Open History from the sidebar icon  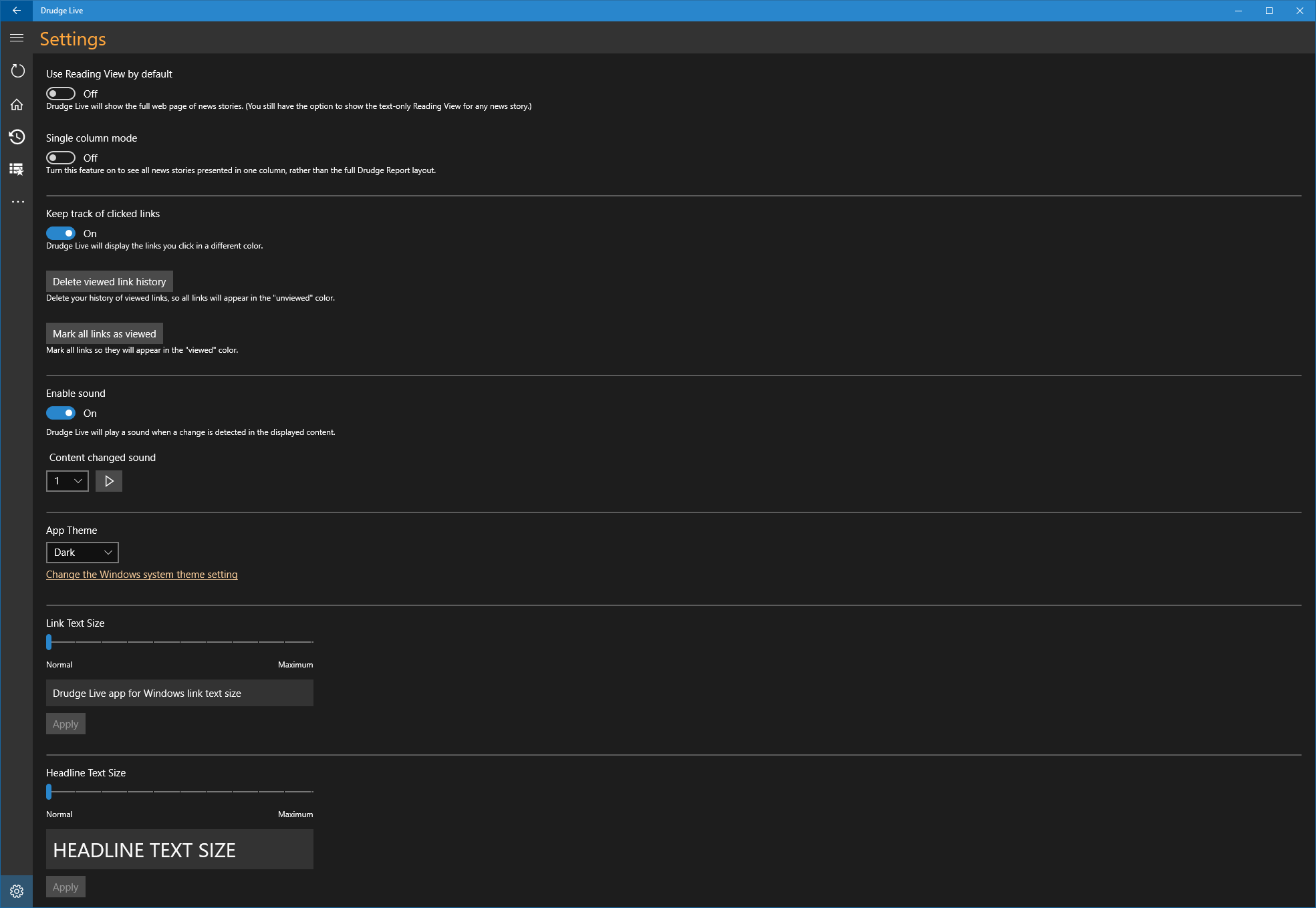[17, 137]
